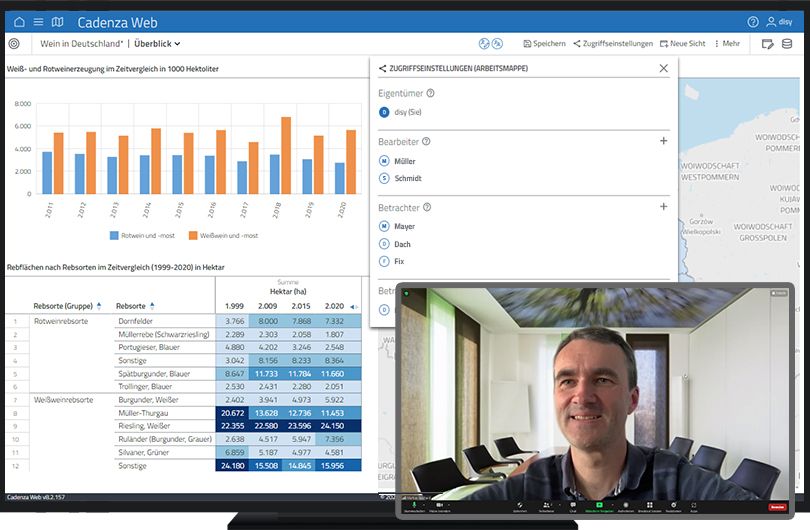Screen dimensions: 810x530
Task: Add a new Bearbeiter with the plus icon
Action: pyautogui.click(x=663, y=142)
